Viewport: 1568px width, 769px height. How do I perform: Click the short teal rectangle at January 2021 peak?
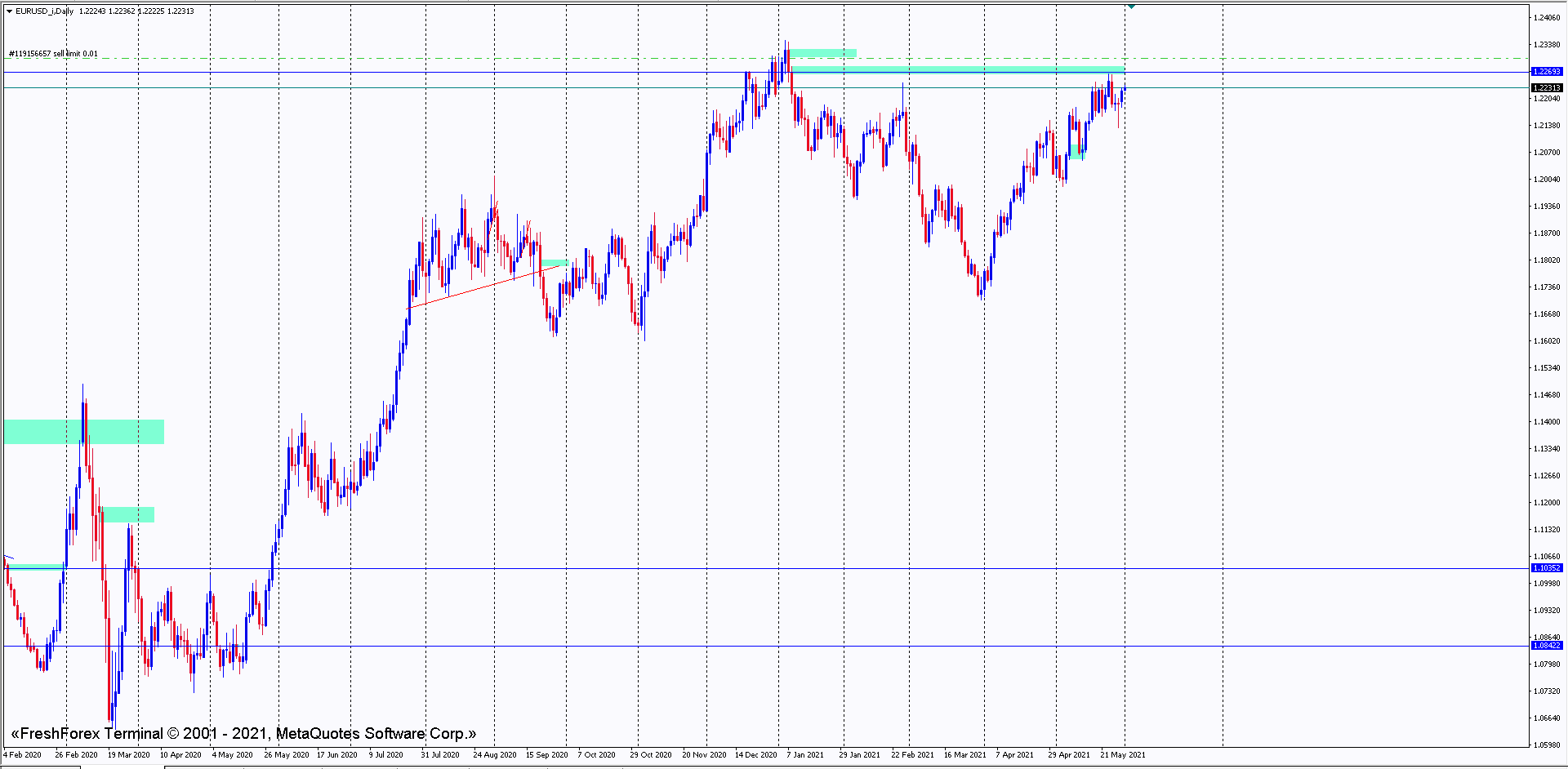pyautogui.click(x=823, y=53)
